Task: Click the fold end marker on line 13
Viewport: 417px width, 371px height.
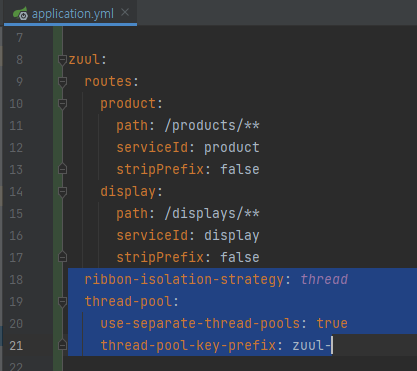Action: pos(62,169)
